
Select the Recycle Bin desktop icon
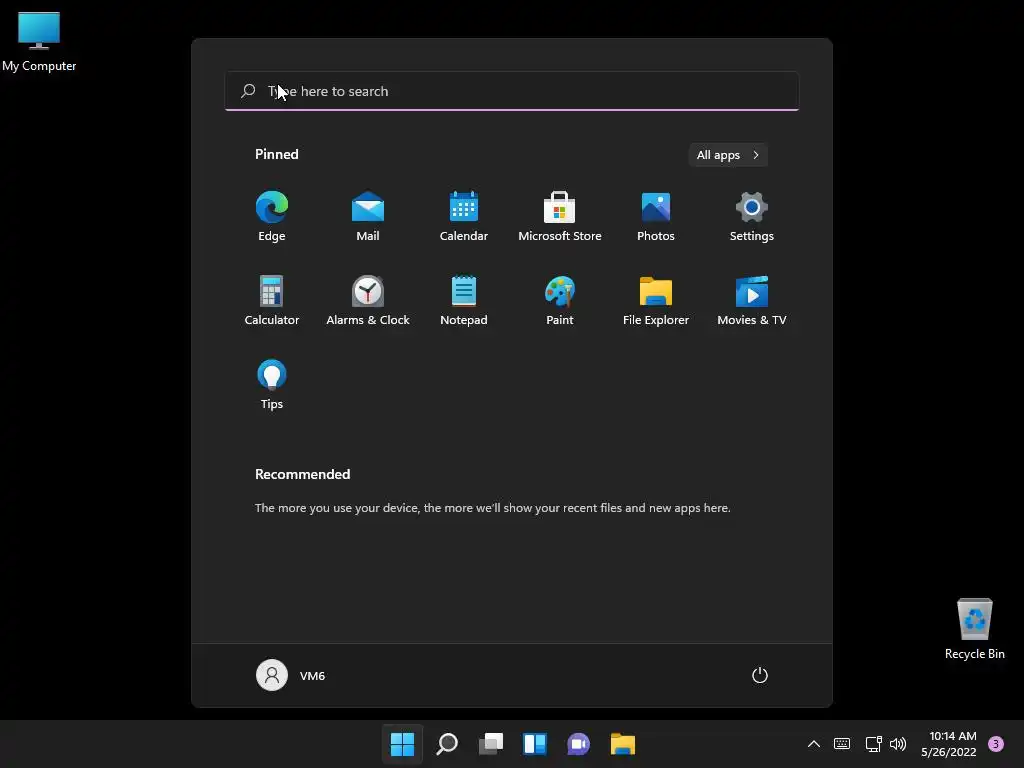(974, 629)
